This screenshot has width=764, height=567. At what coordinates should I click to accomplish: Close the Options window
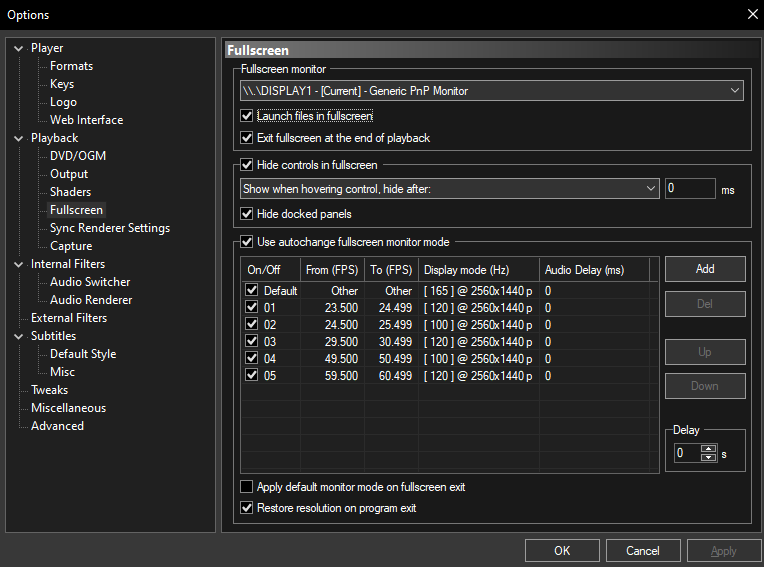point(752,14)
